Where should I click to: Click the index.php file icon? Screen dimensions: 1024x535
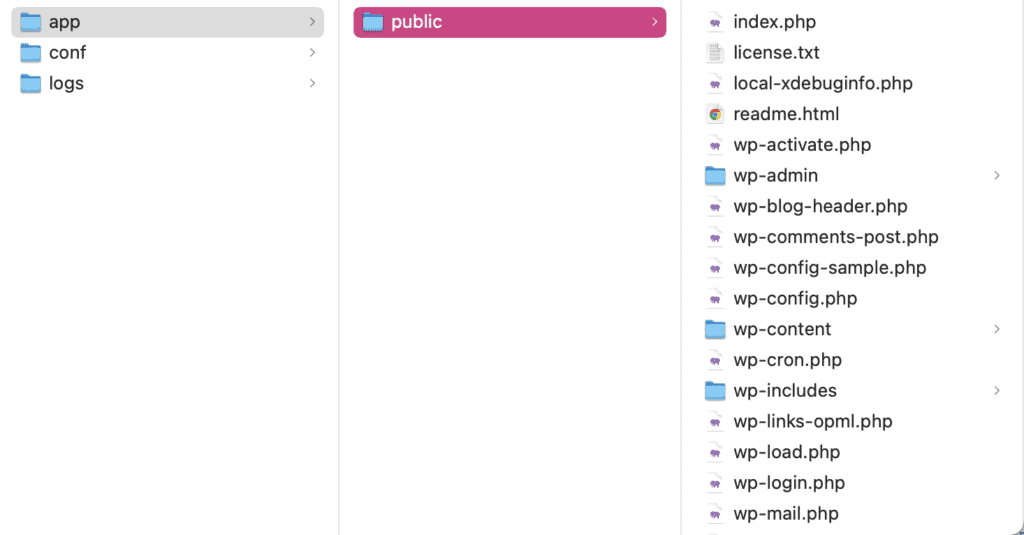[x=715, y=22]
